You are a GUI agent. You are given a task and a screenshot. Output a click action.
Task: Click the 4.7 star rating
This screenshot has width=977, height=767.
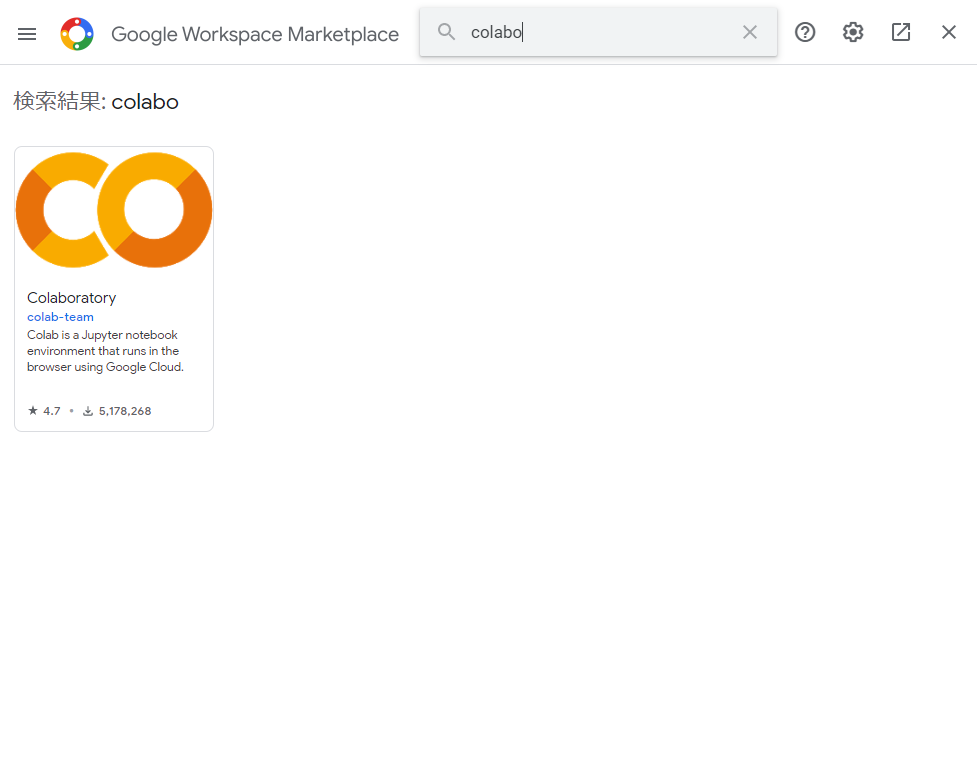pos(44,411)
